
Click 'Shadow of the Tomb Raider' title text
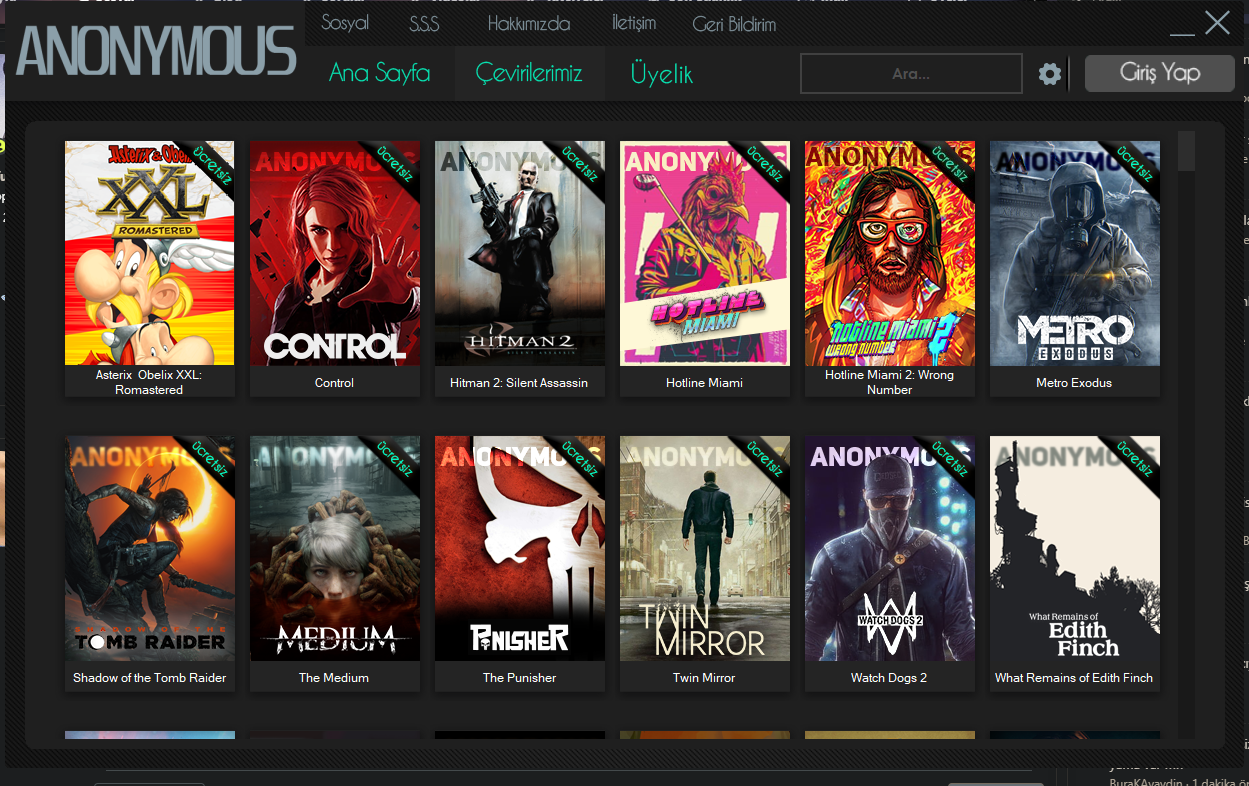pos(150,678)
